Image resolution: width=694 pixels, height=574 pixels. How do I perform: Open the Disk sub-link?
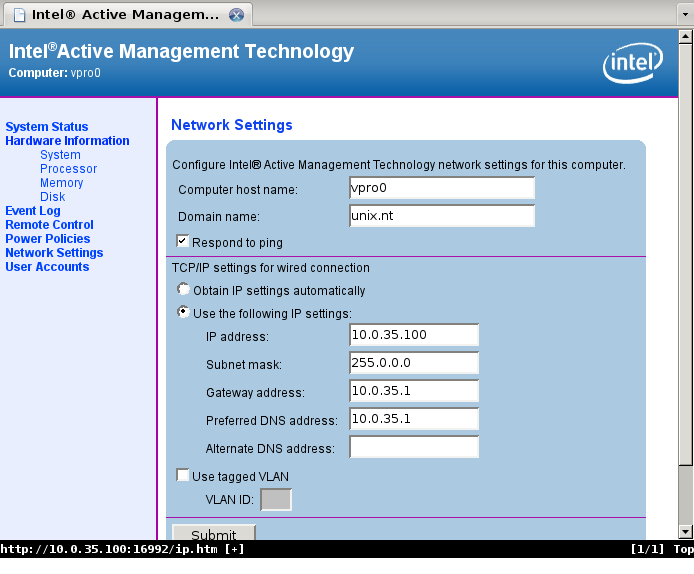coord(53,196)
